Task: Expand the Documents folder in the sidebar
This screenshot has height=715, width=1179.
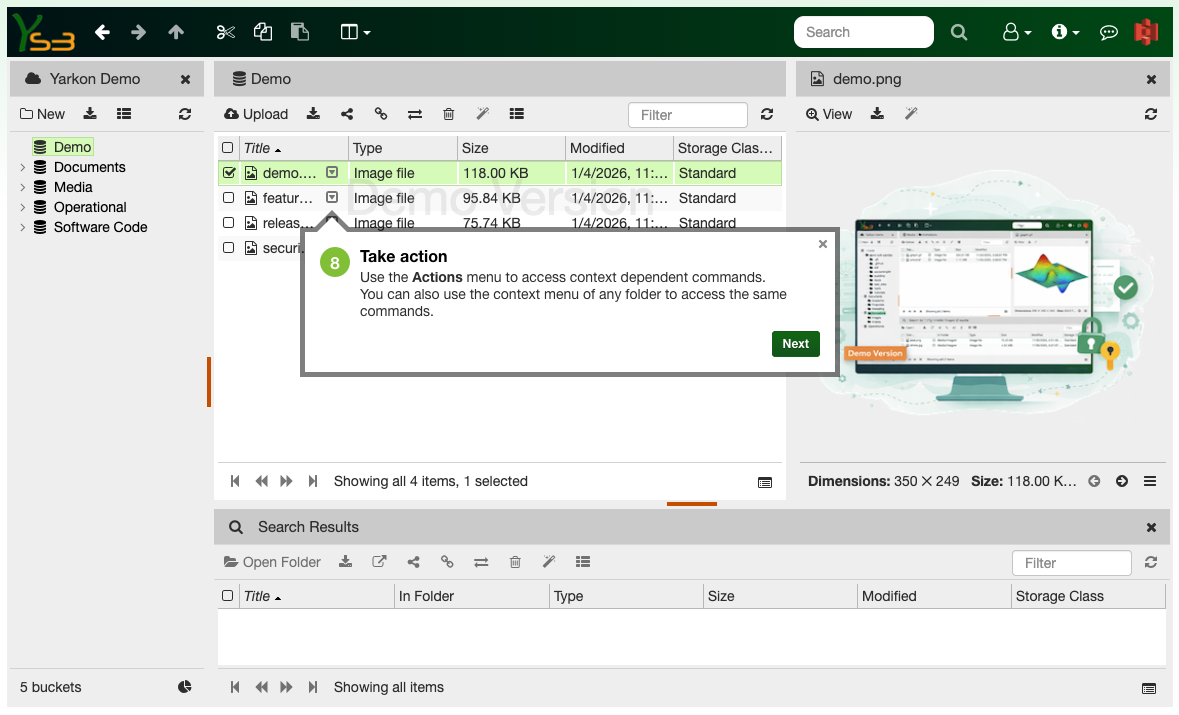Action: (22, 167)
